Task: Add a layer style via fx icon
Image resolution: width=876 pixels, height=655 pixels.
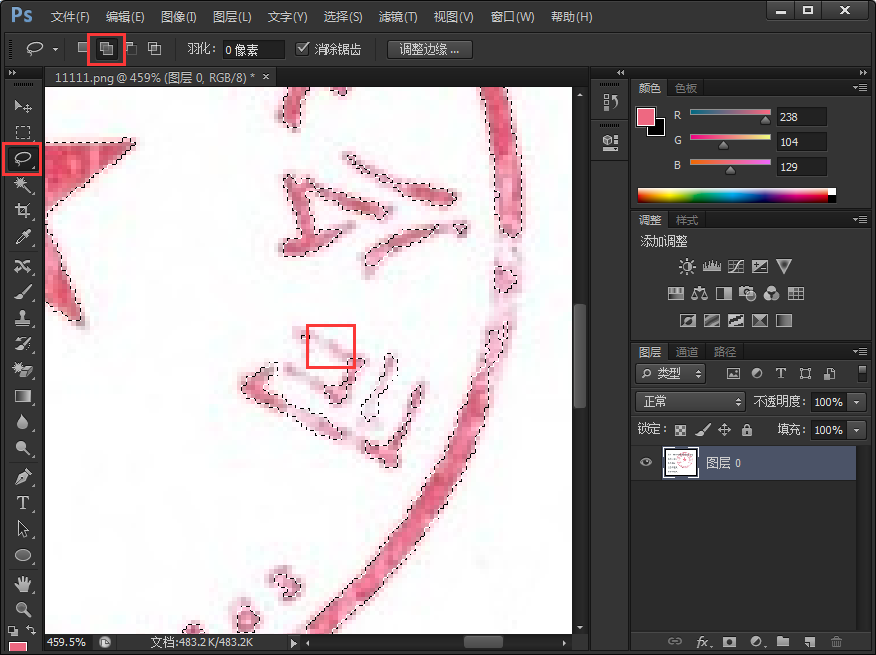Action: point(703,642)
